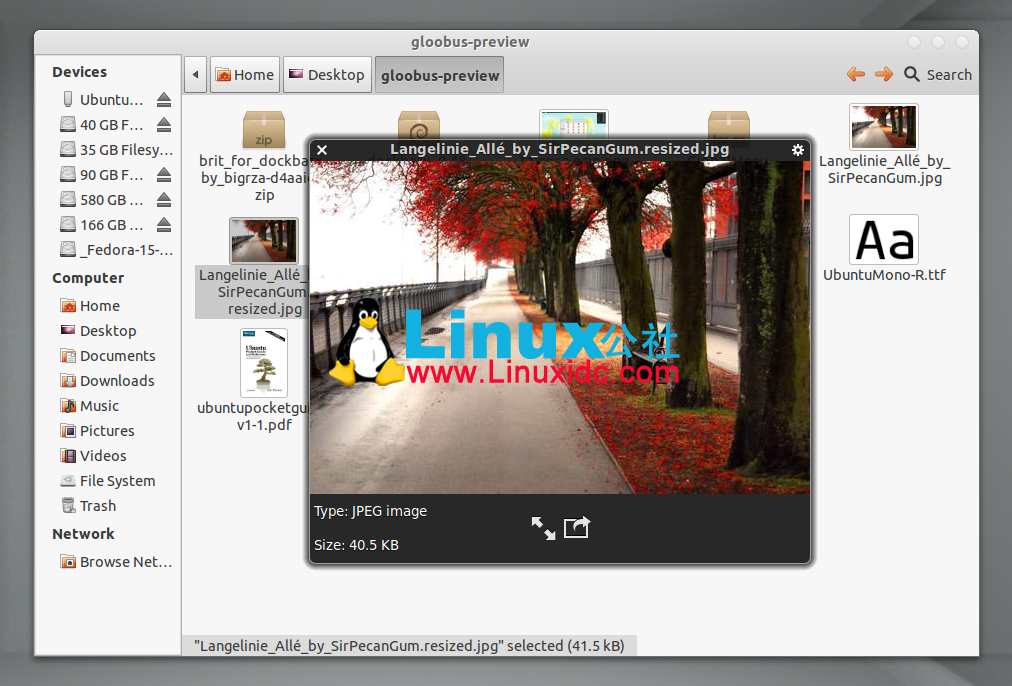Open the preview settings gear
The image size is (1012, 686).
(x=797, y=150)
